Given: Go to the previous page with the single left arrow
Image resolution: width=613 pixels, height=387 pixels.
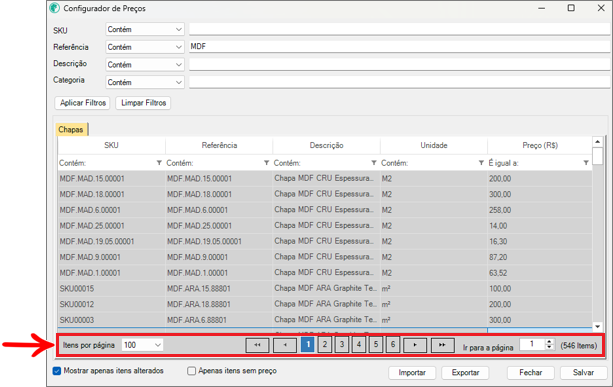Looking at the screenshot, I should coord(285,345).
